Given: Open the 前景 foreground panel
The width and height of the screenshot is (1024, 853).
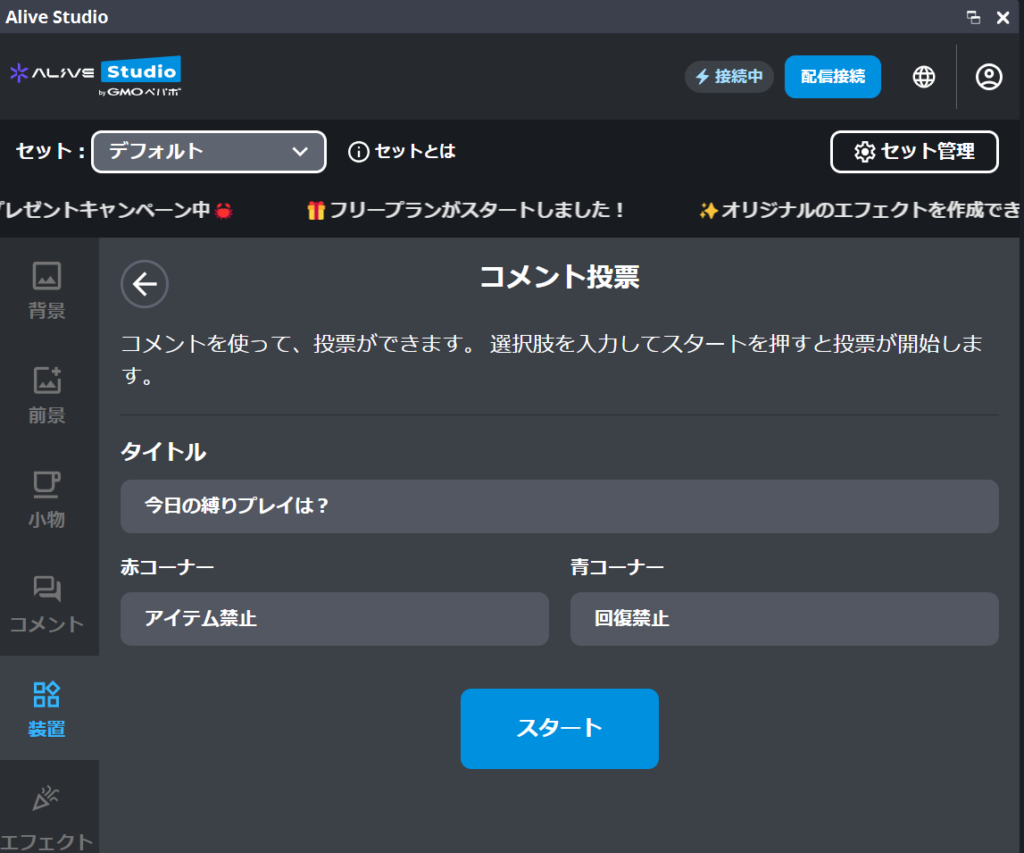Looking at the screenshot, I should (x=47, y=395).
